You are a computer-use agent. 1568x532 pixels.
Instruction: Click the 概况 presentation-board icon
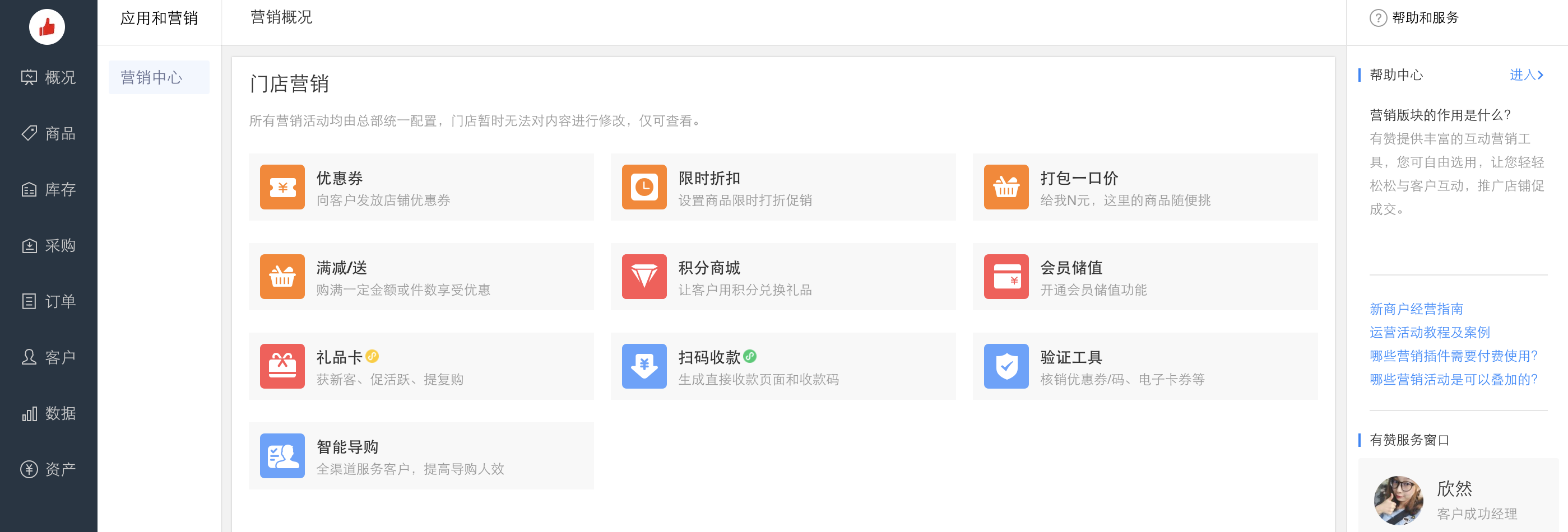pyautogui.click(x=29, y=77)
